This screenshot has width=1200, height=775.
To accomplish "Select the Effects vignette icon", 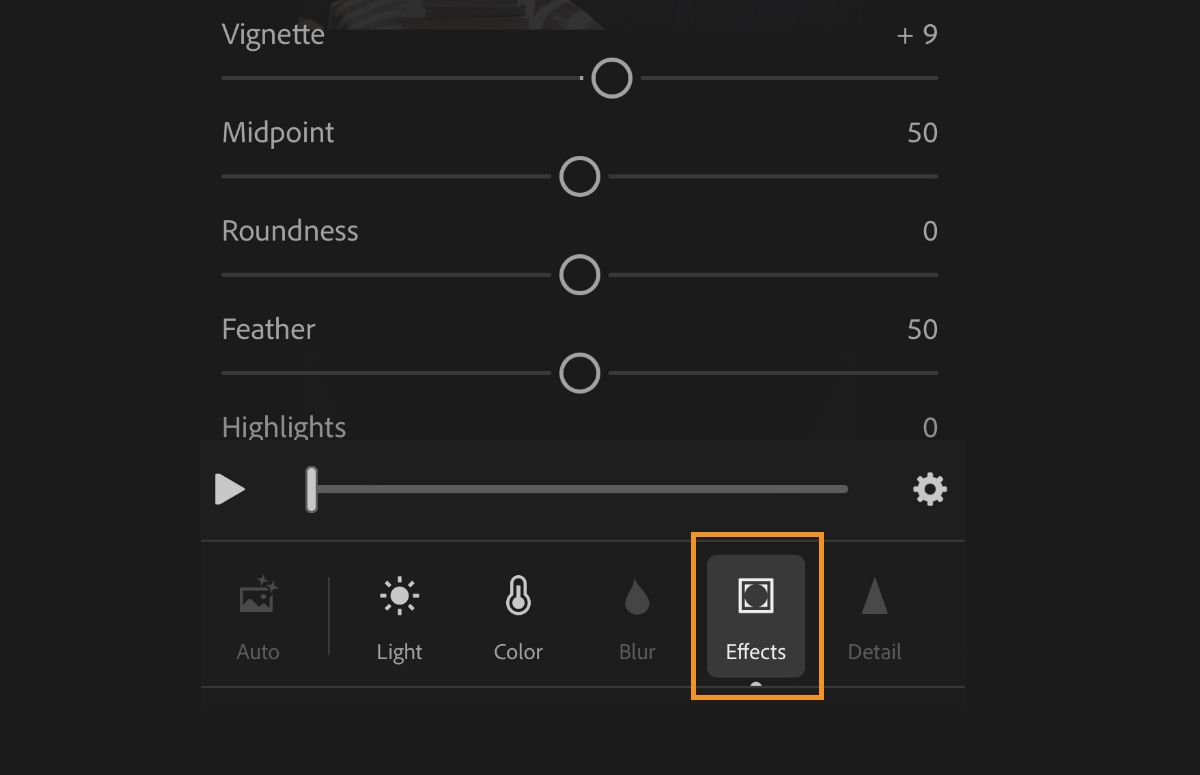I will [x=755, y=595].
